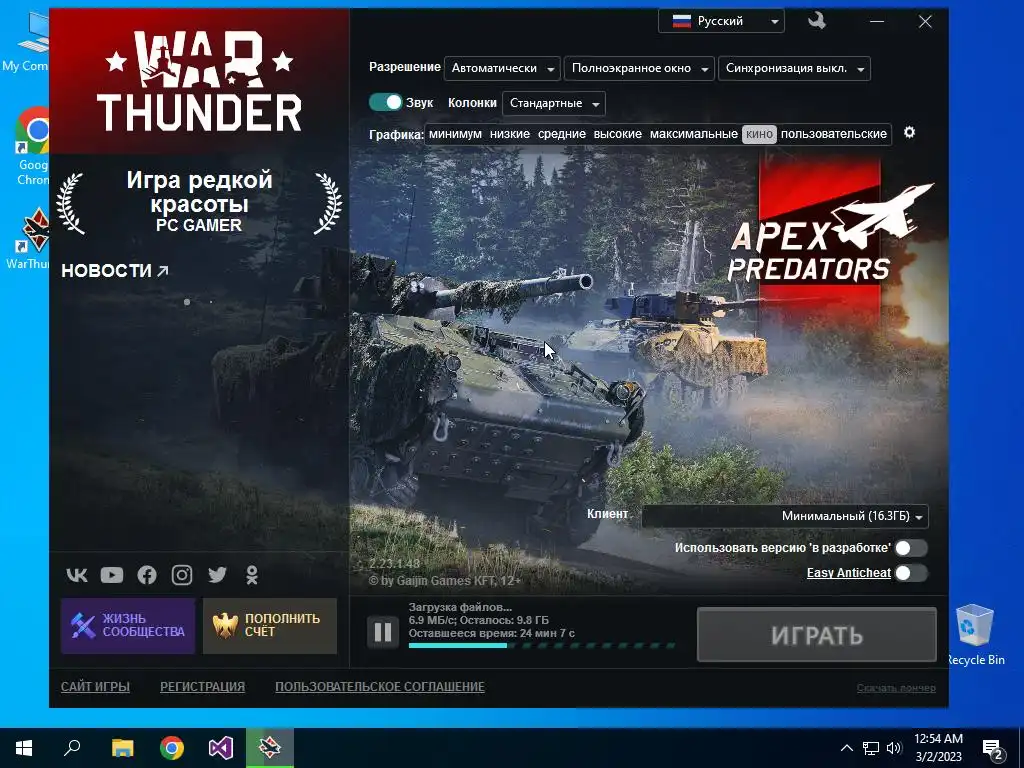Open the Разрешение Автоматически dropdown

tap(502, 68)
